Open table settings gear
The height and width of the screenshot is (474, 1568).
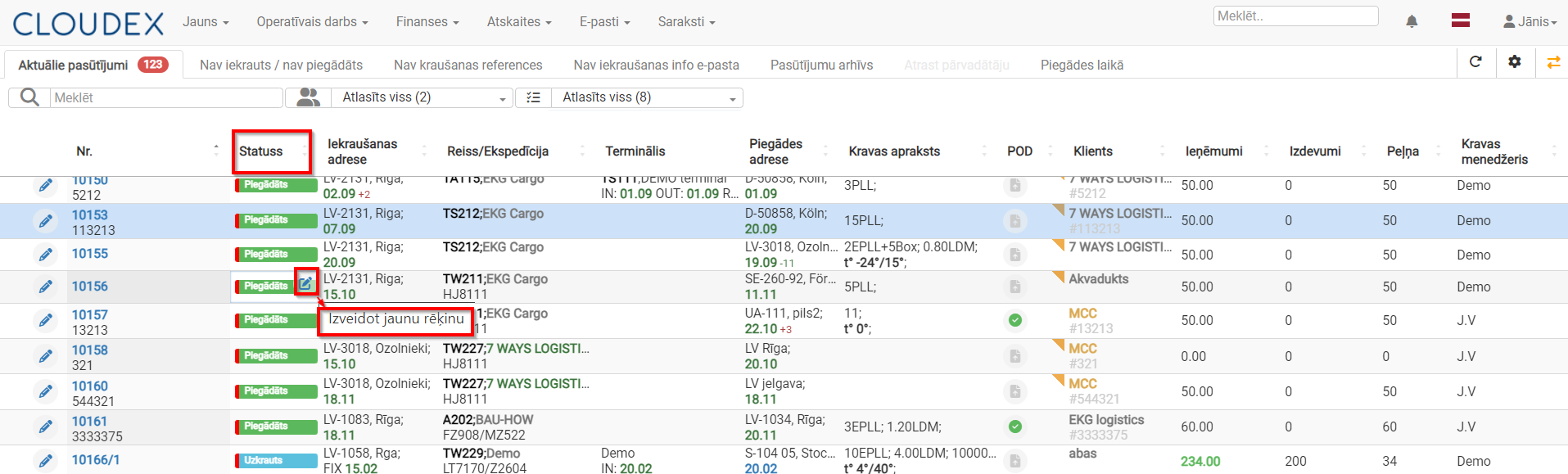(x=1515, y=61)
